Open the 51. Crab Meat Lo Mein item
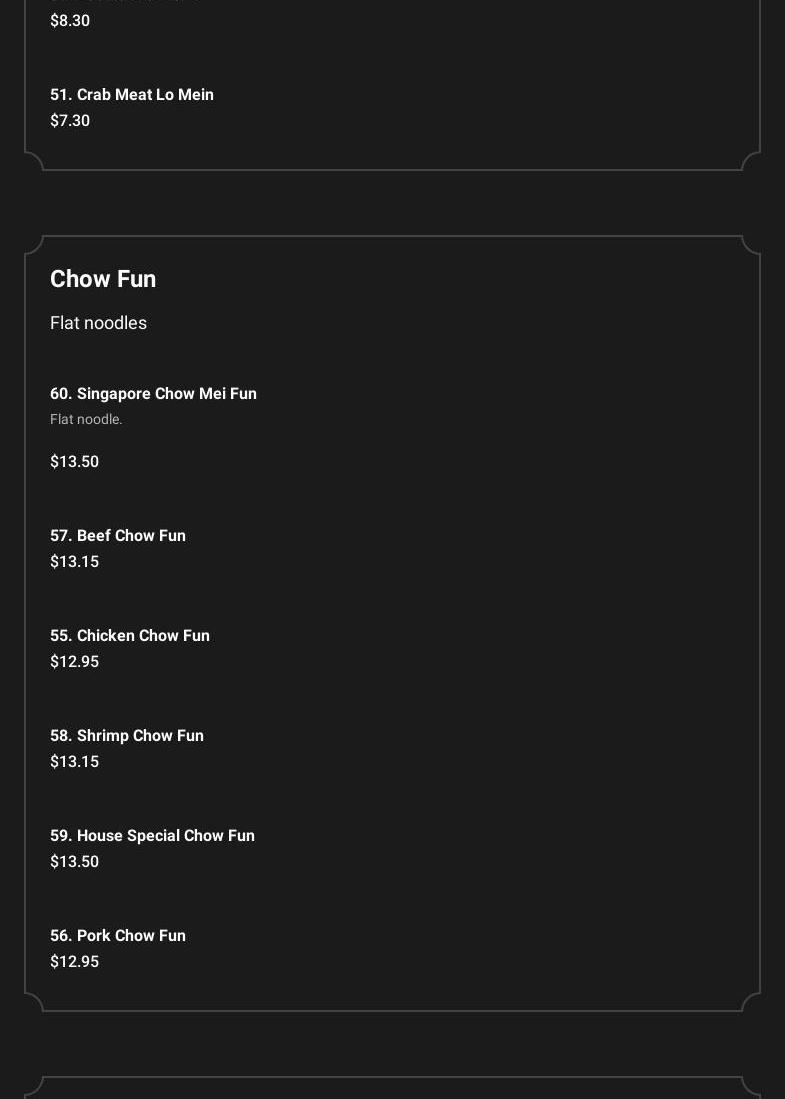 (132, 95)
